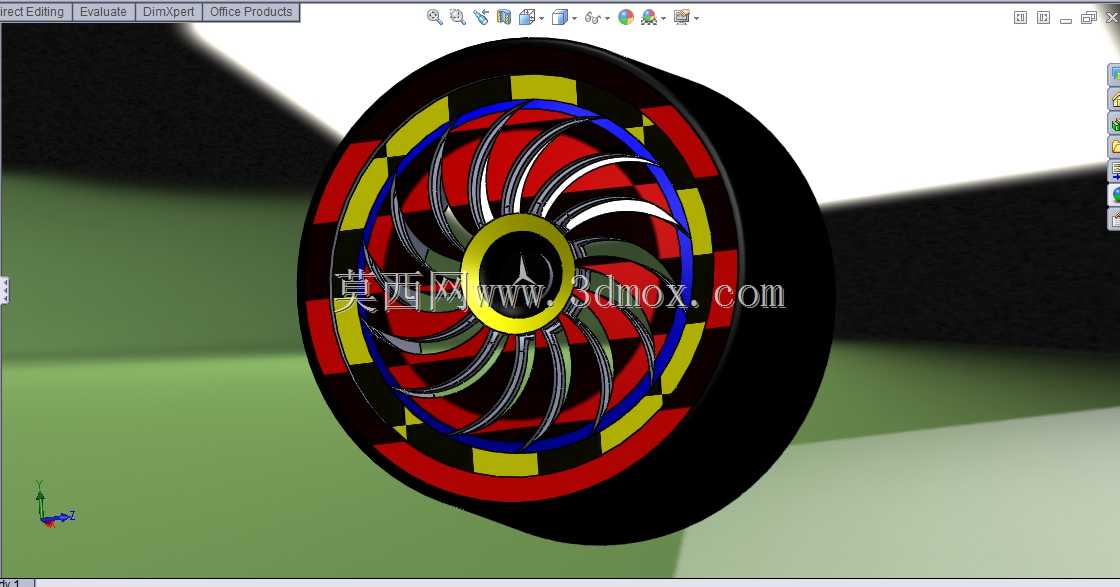Open the File Explorer folder task pane tab
This screenshot has height=587, width=1120.
click(x=1114, y=147)
